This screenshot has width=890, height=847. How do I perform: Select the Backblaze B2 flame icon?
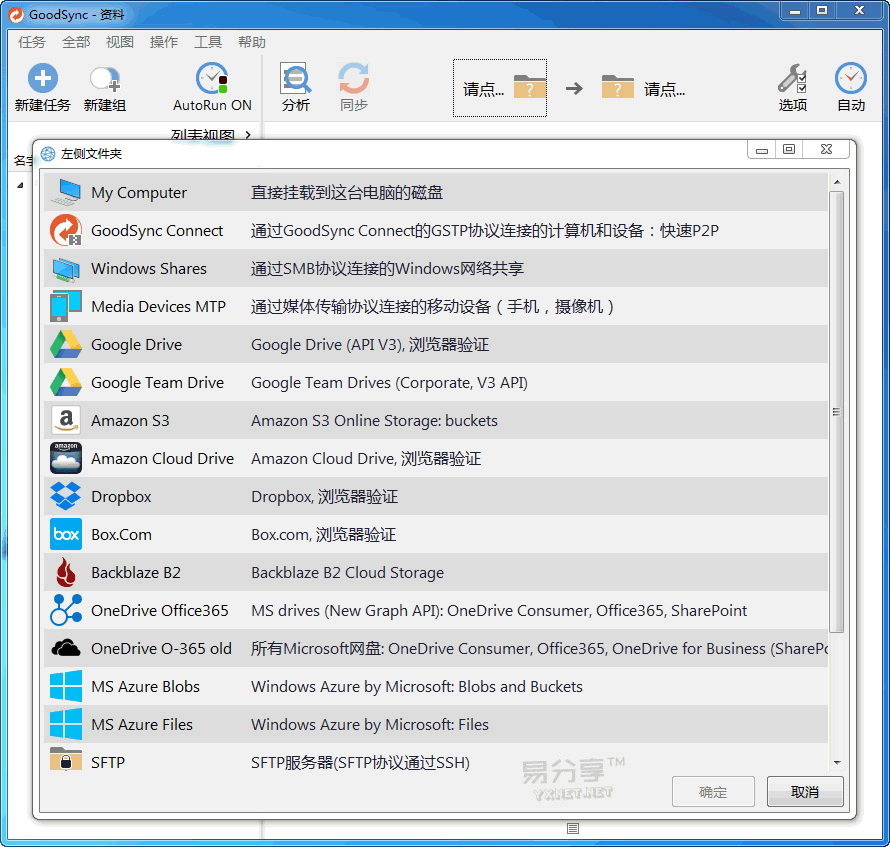point(66,572)
